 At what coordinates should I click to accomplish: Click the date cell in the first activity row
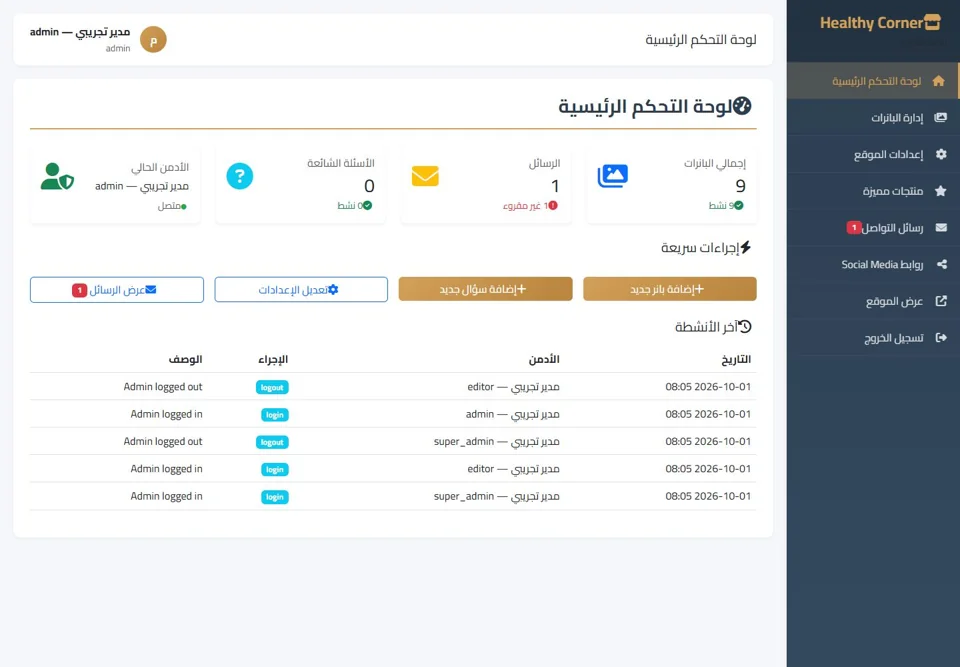pos(708,386)
